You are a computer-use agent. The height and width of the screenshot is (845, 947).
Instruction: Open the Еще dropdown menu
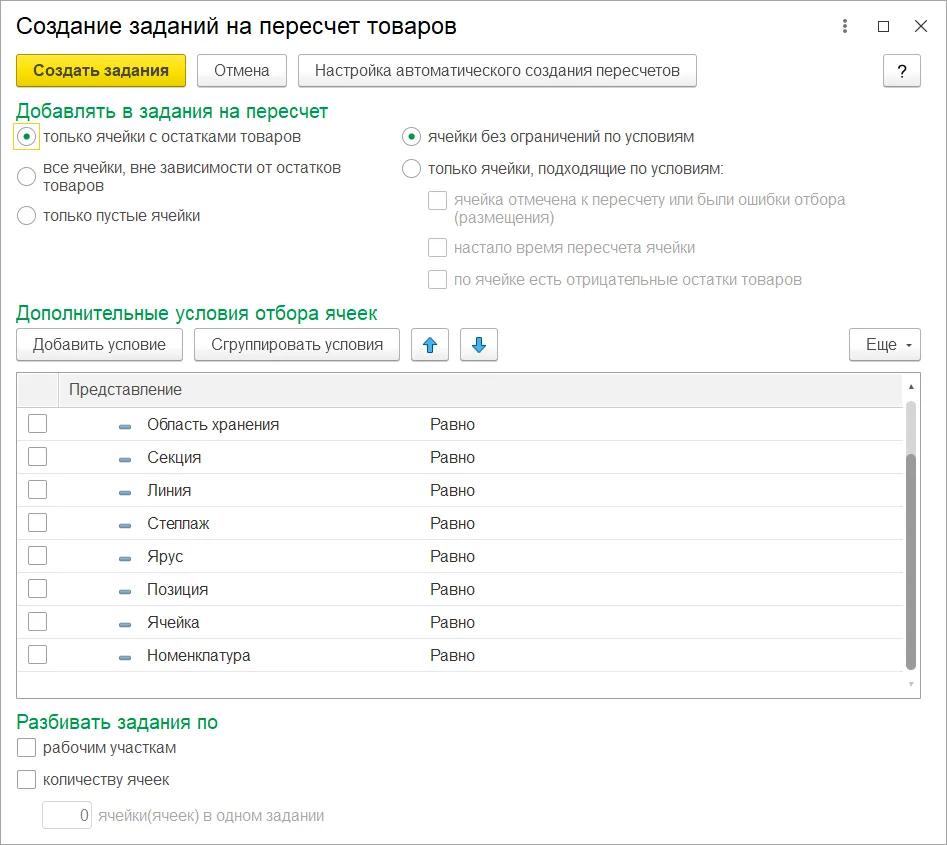click(x=885, y=345)
